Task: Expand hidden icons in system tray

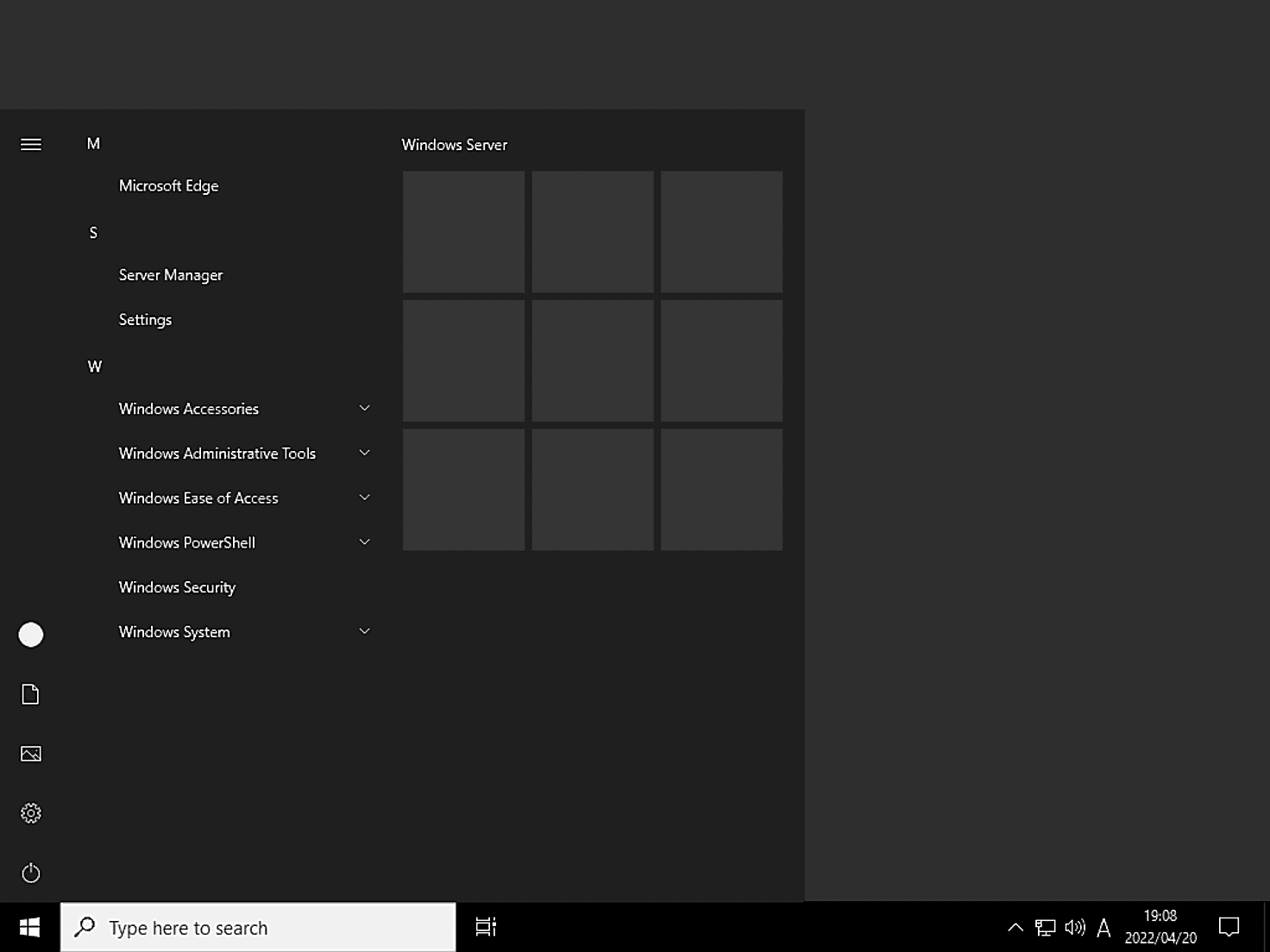Action: [1015, 927]
